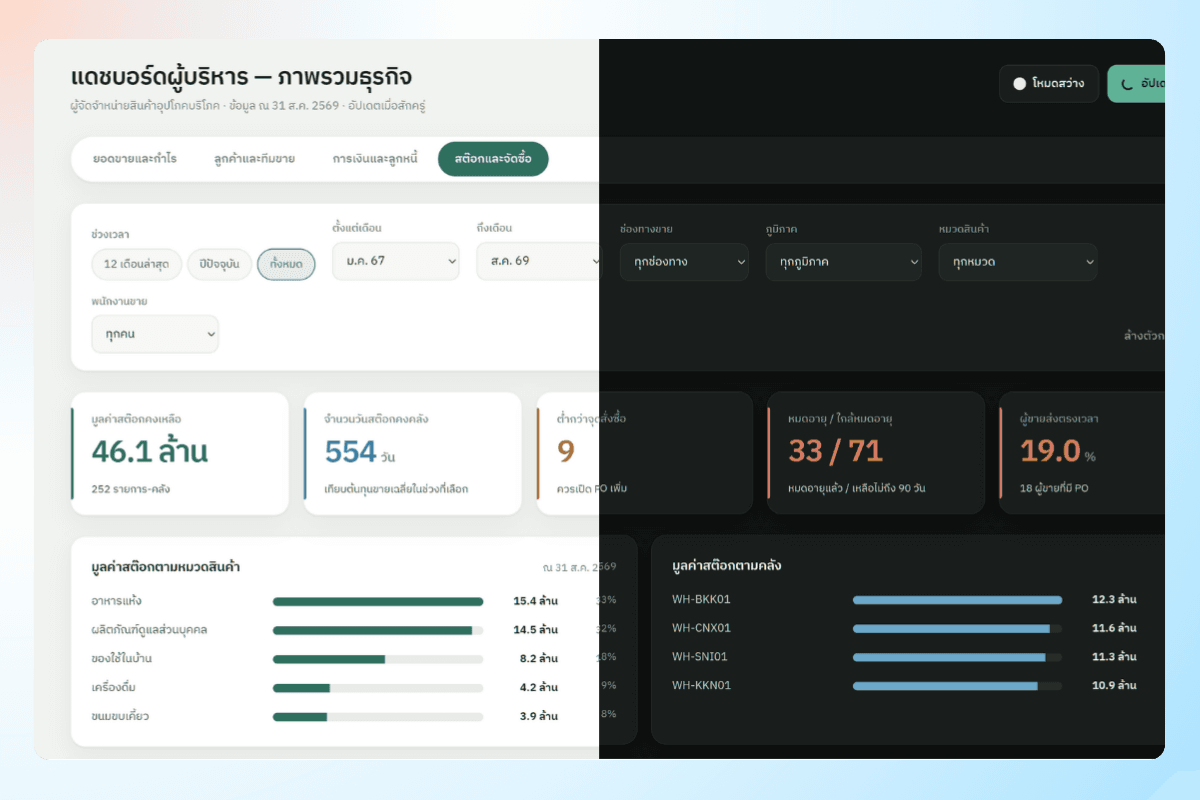Click the 12.3 ล้าน value for WH-BKK01

click(1114, 600)
